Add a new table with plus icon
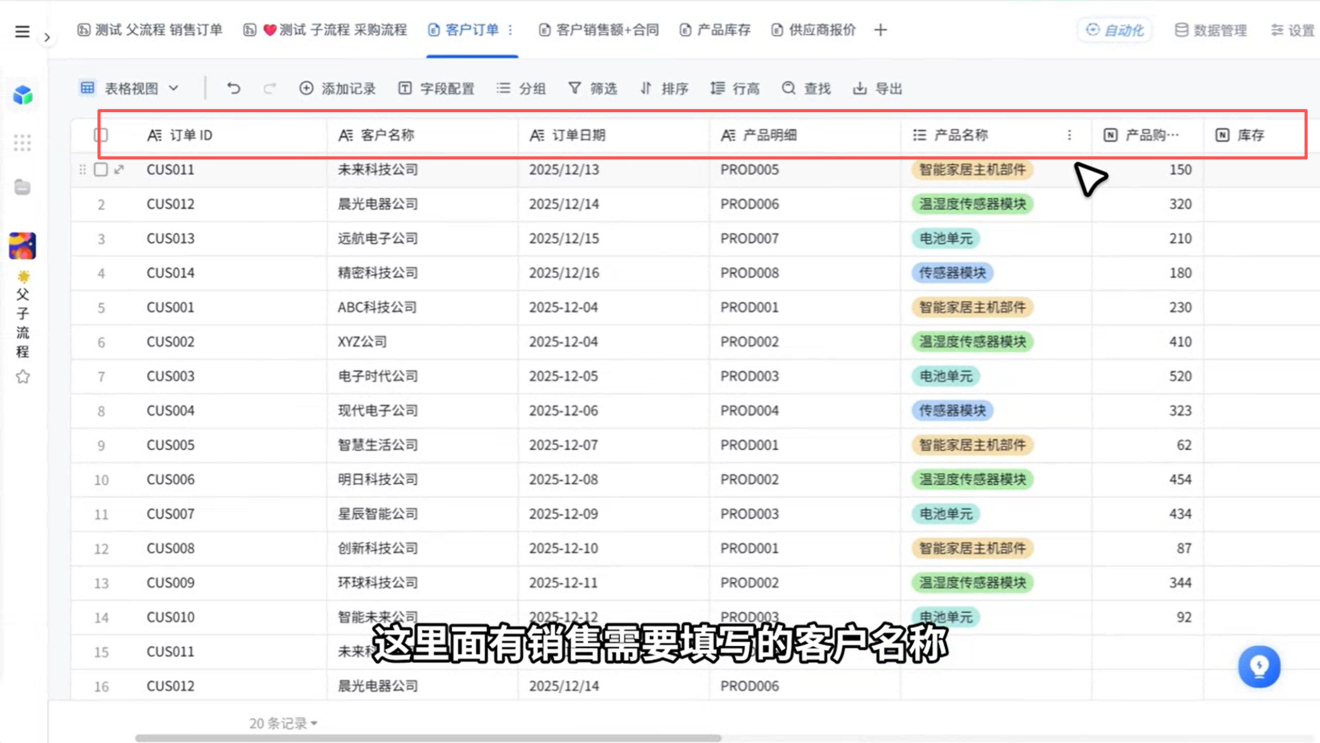This screenshot has width=1320, height=743. [880, 30]
